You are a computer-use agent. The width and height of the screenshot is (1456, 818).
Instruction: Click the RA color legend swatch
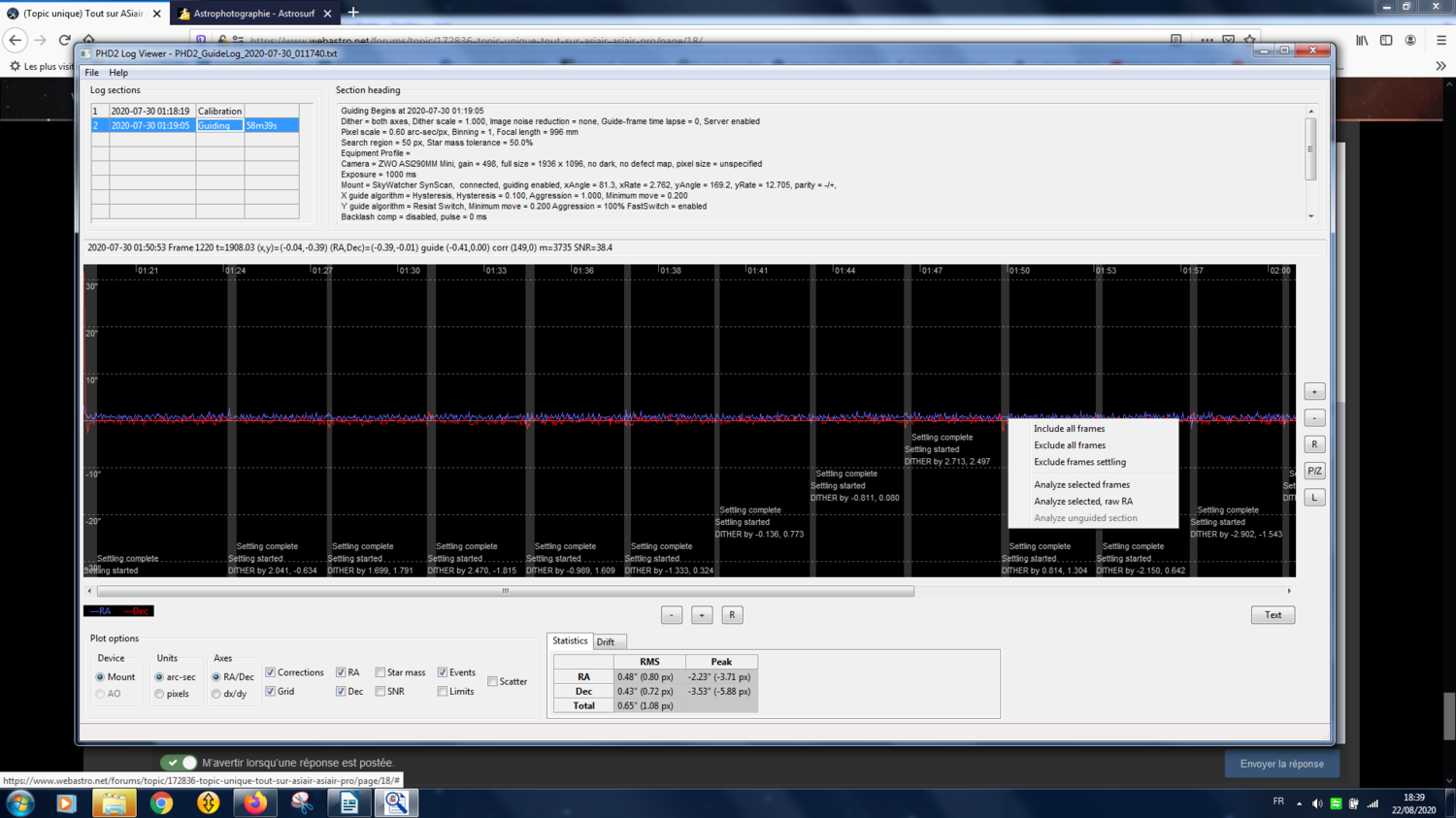(101, 611)
